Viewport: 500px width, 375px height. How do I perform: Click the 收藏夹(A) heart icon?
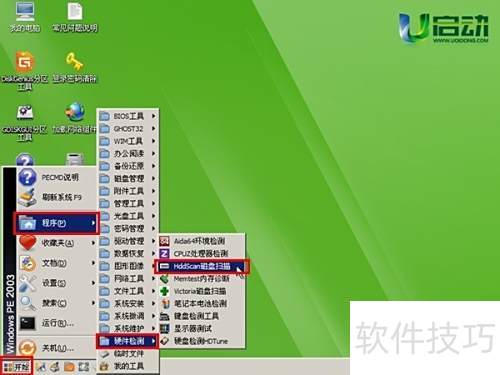27,243
